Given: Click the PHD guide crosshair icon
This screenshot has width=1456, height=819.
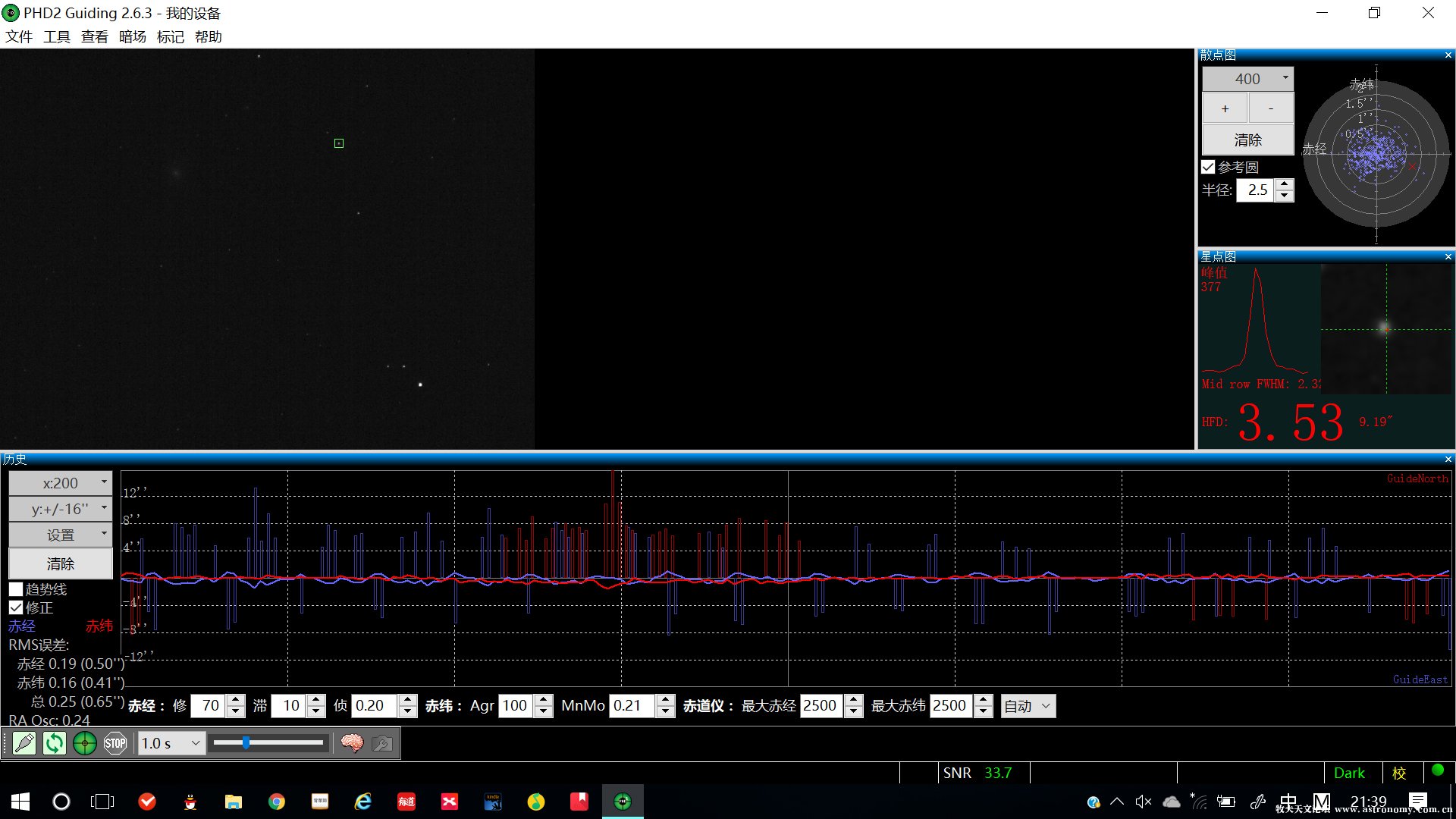Looking at the screenshot, I should coord(85,743).
